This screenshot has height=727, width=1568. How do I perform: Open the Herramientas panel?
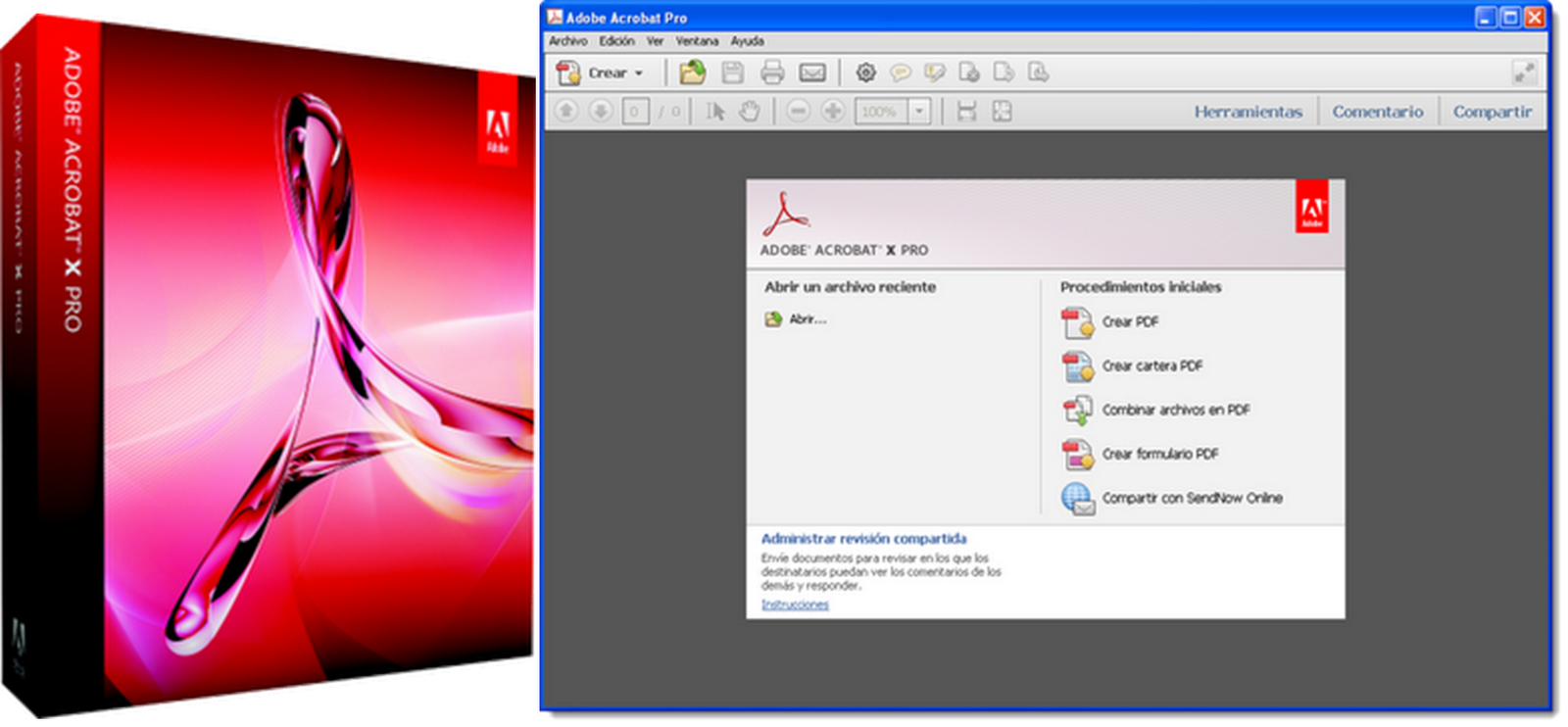tap(1249, 112)
